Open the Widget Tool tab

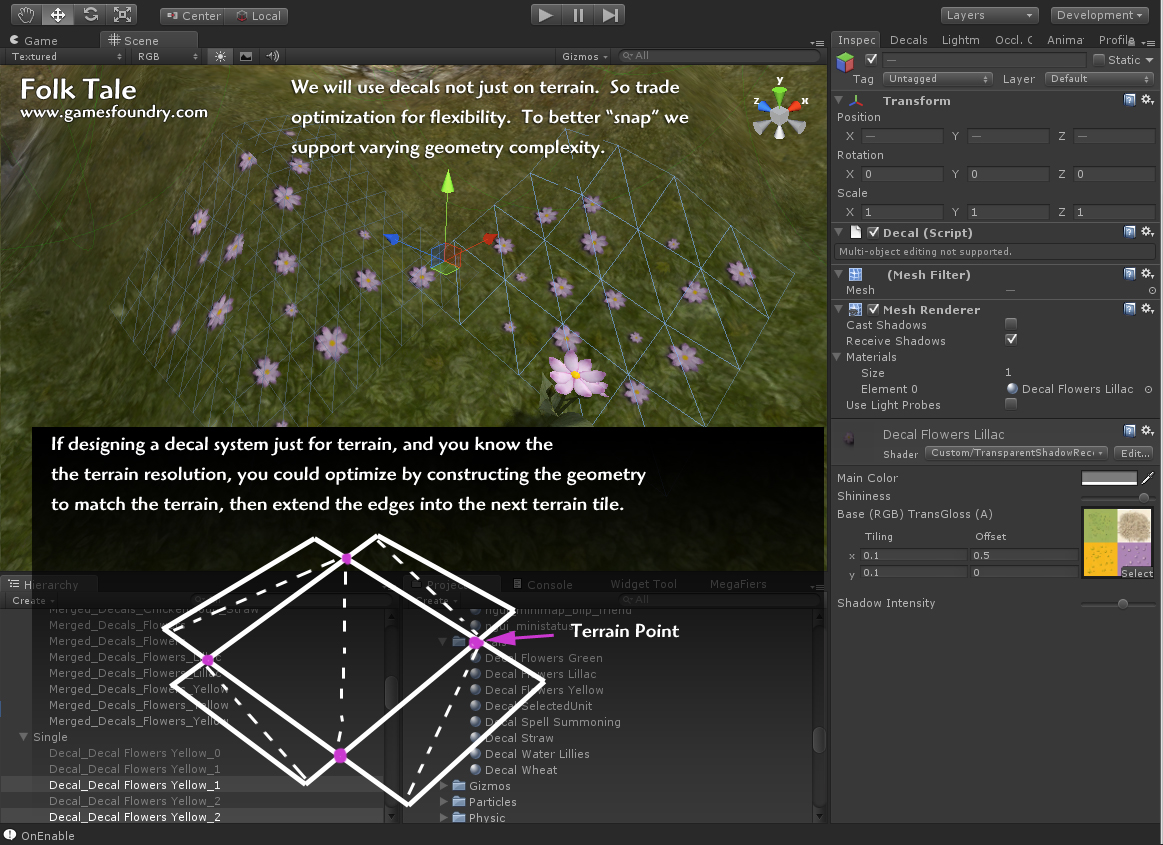643,585
